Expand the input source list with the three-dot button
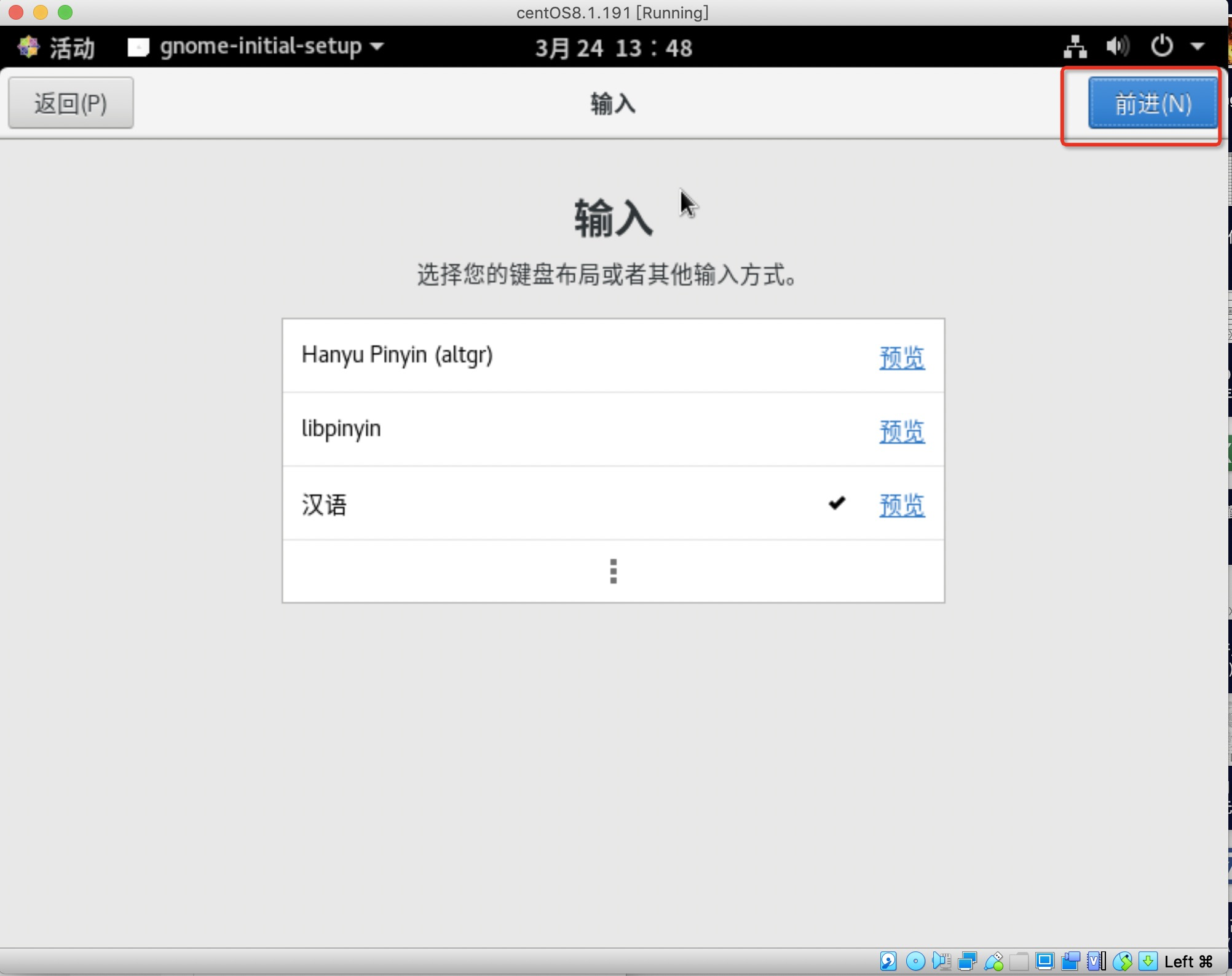Image resolution: width=1232 pixels, height=976 pixels. click(613, 572)
